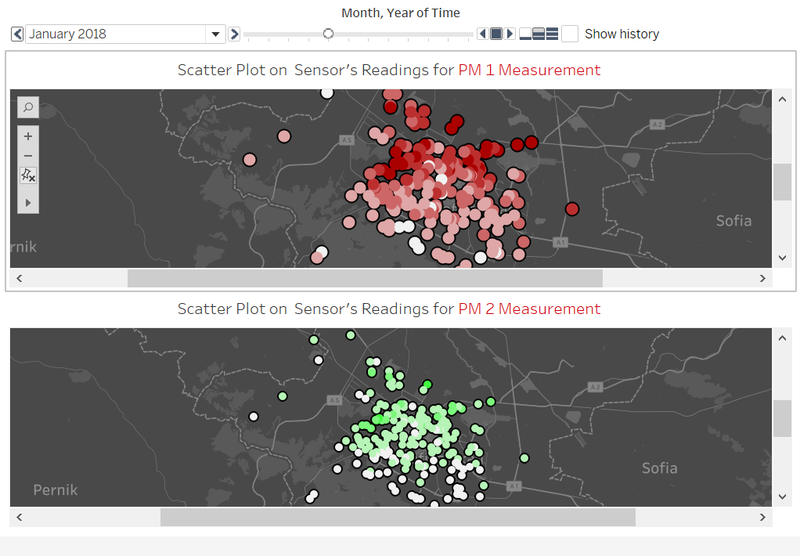Set slow playback speed

coord(526,34)
